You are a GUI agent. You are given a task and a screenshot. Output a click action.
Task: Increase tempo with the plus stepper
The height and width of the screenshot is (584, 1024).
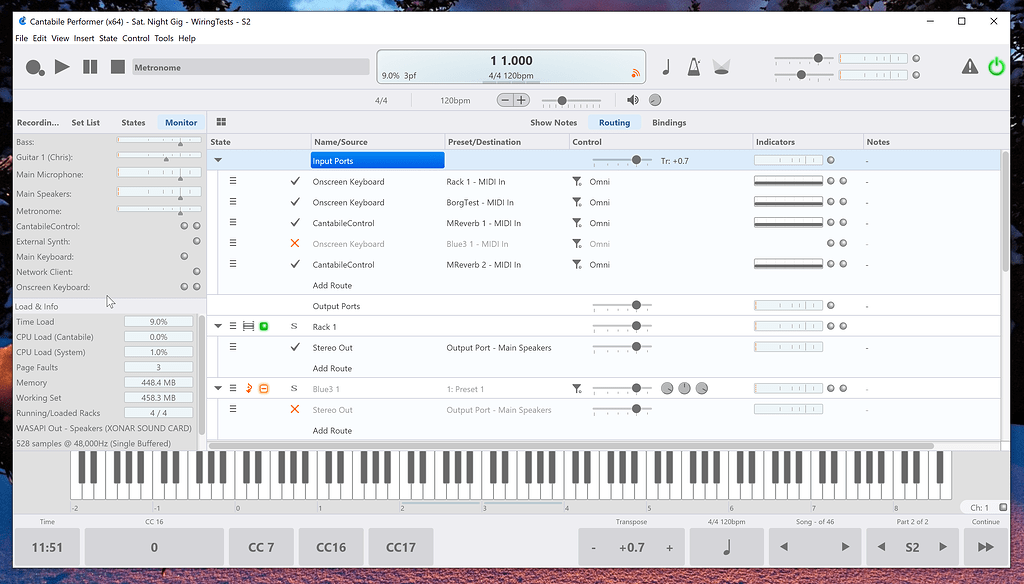coord(521,100)
